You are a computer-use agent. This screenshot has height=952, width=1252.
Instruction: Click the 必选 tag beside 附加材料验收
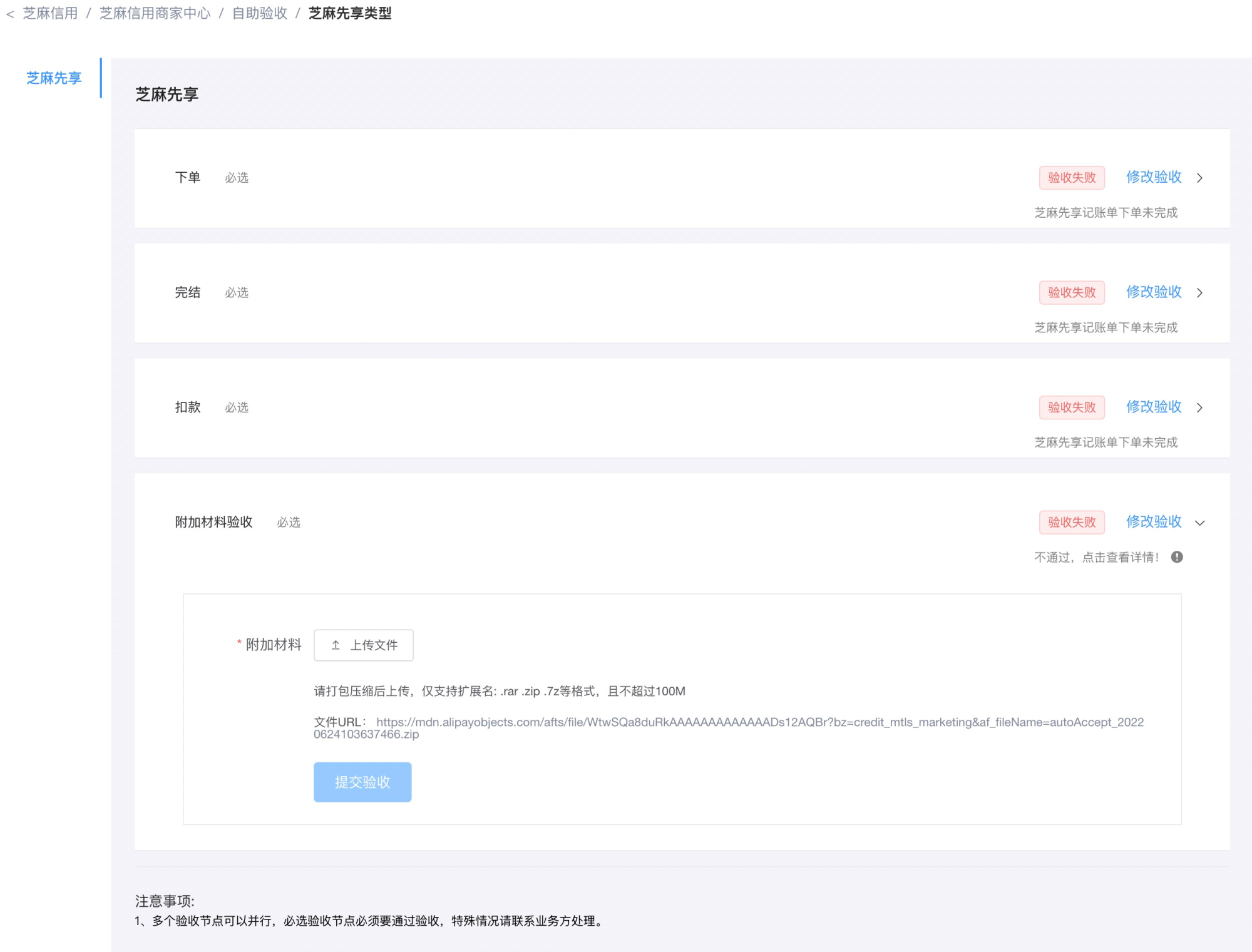click(289, 522)
